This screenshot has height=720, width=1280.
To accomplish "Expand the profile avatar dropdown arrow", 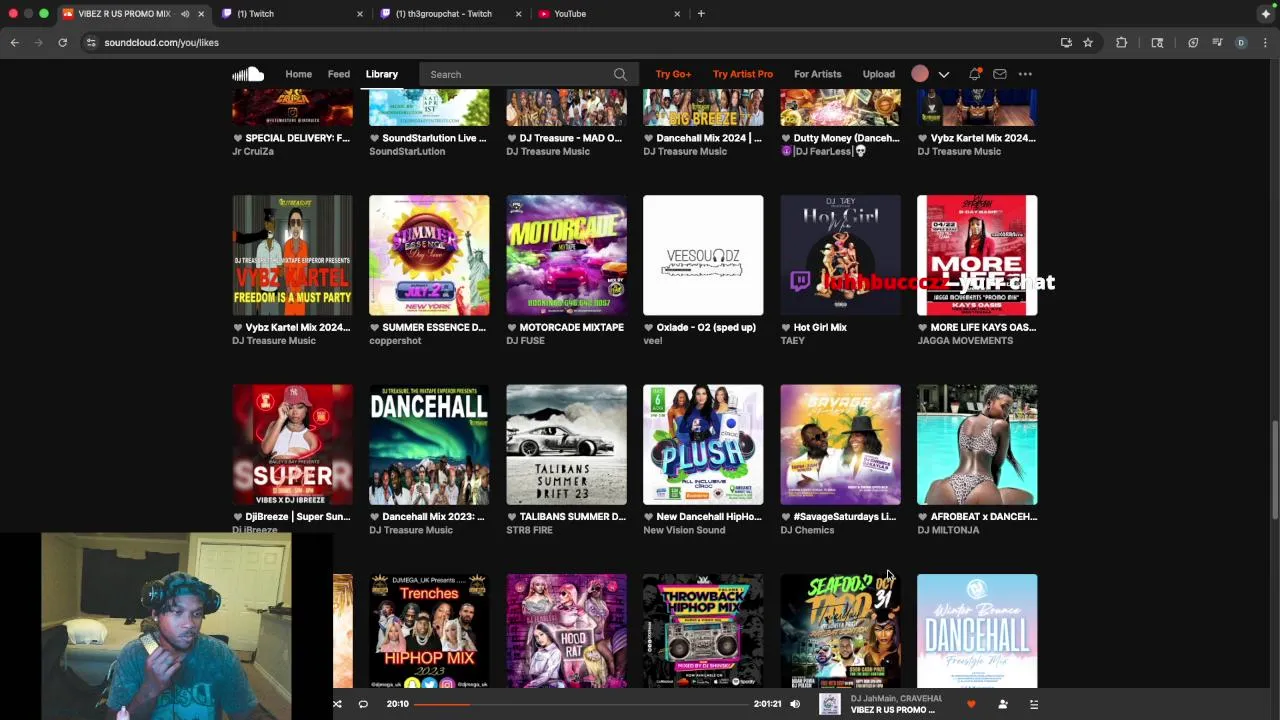I will tap(943, 74).
